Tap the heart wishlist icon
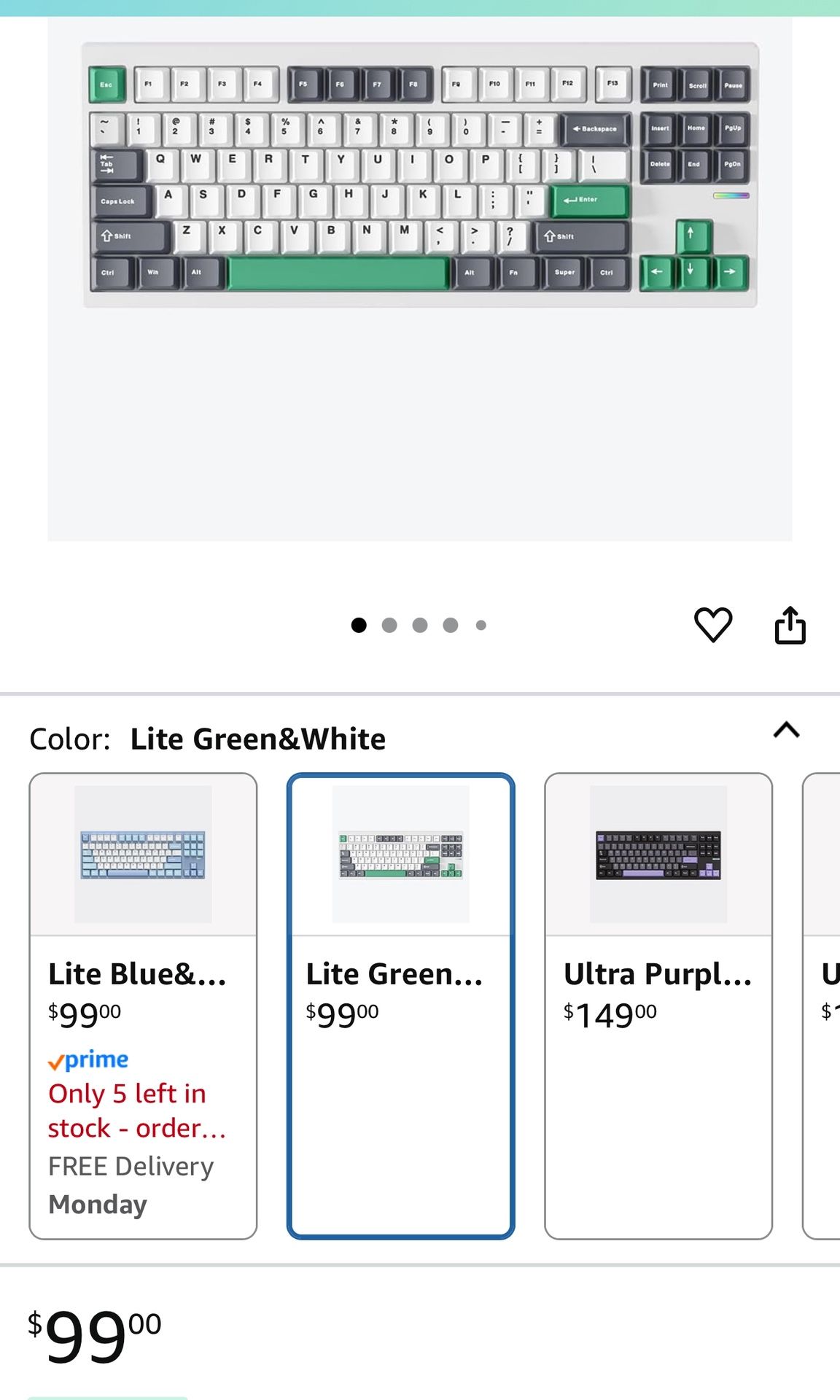The width and height of the screenshot is (840, 1400). coord(712,625)
